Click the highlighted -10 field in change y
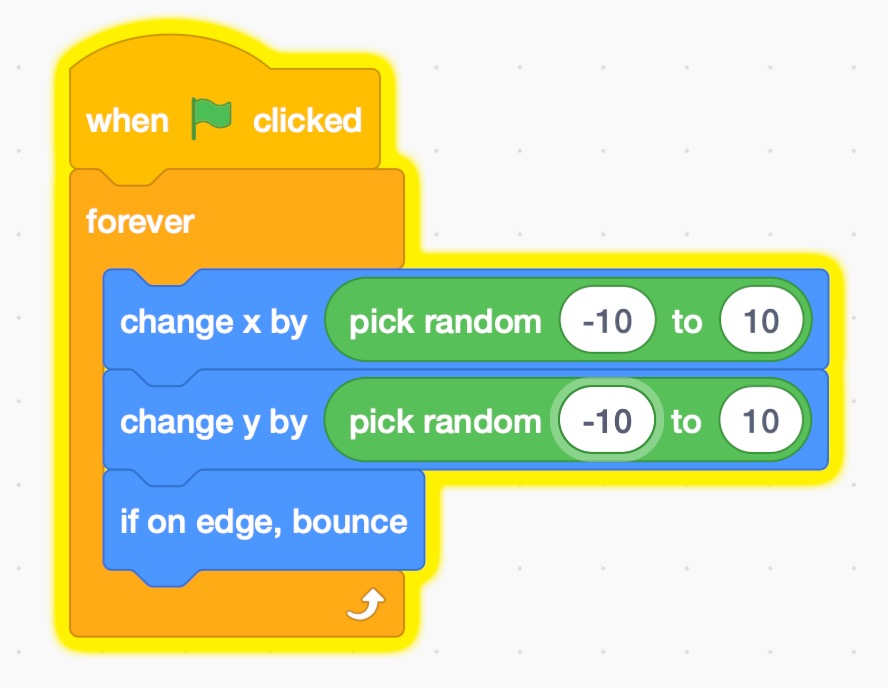The height and width of the screenshot is (688, 888). click(607, 422)
